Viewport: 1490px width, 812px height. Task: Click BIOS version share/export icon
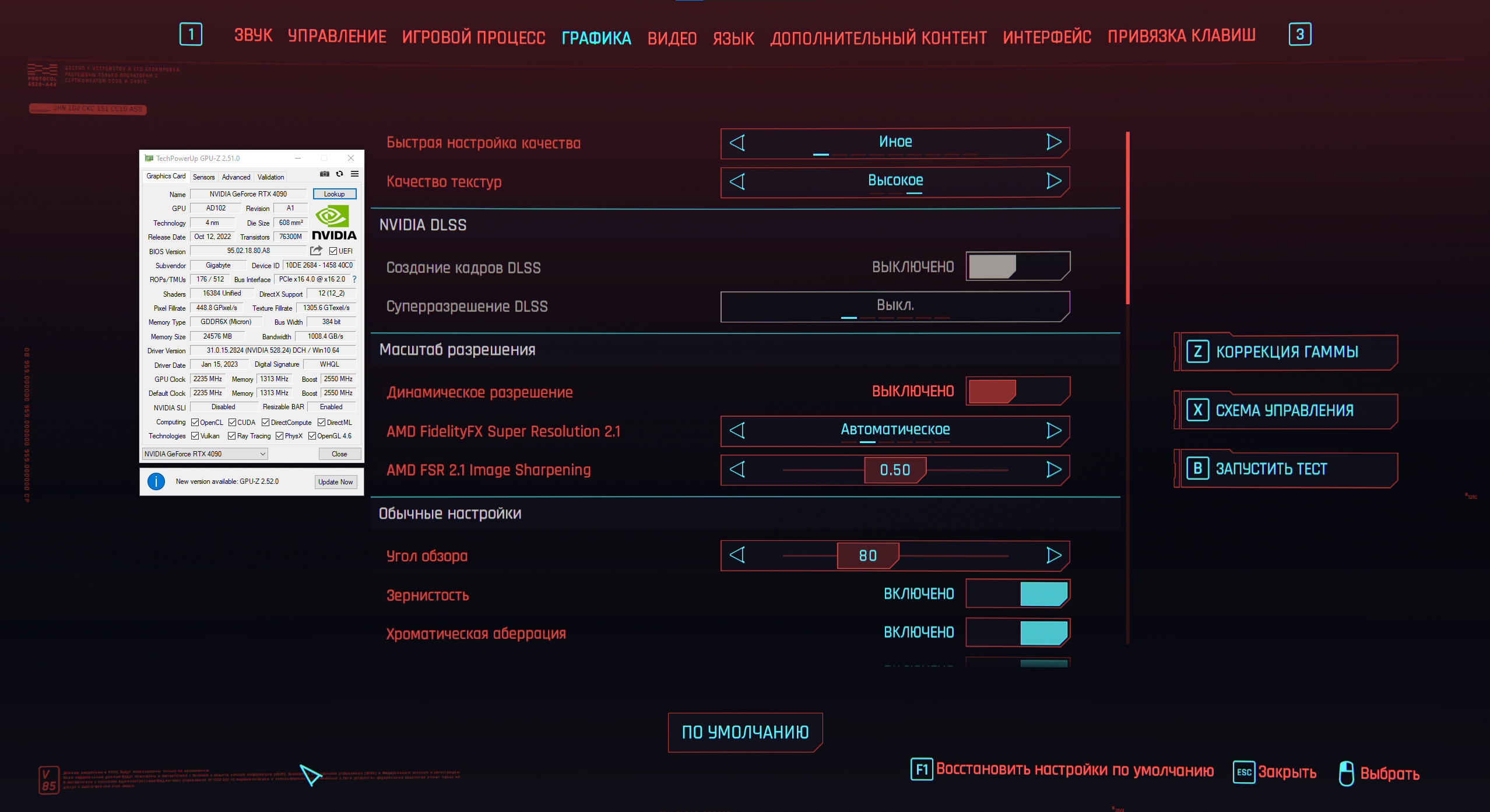click(x=316, y=251)
